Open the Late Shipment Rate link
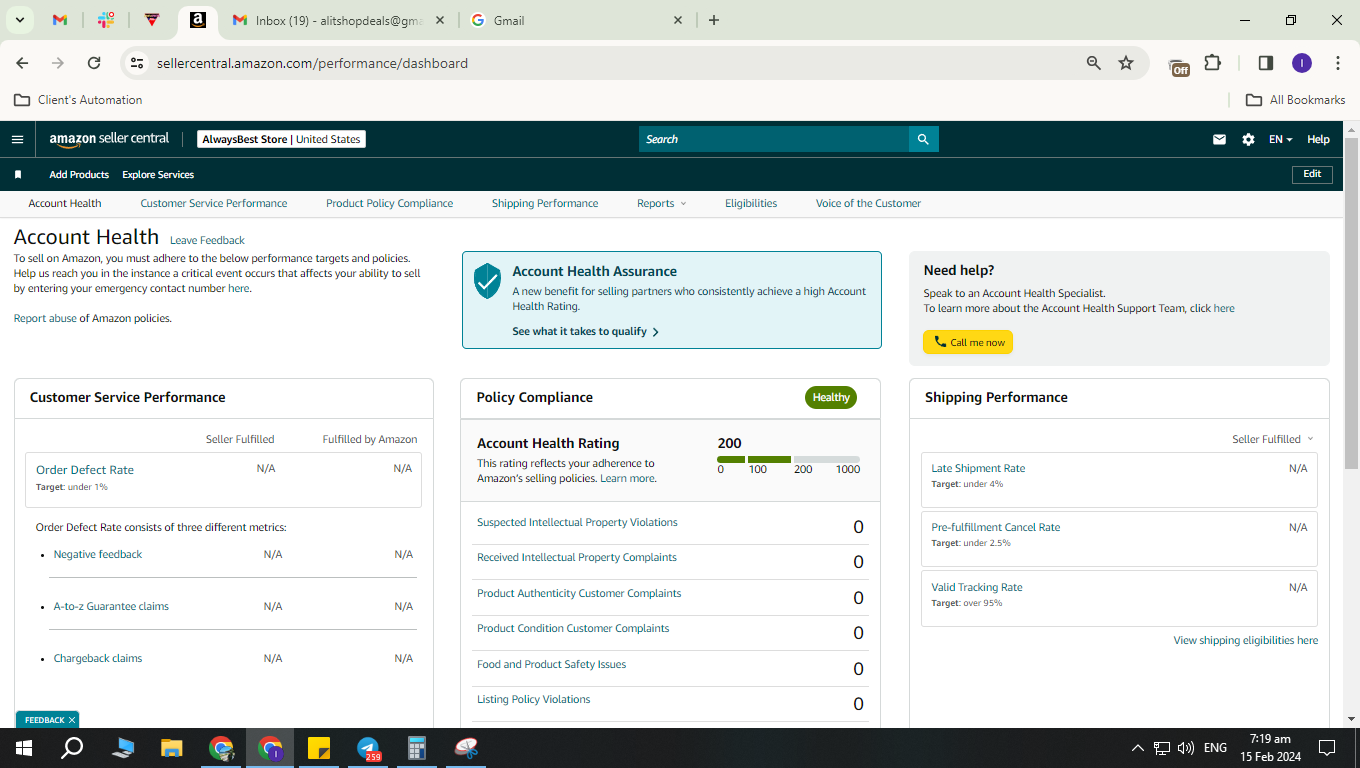This screenshot has width=1360, height=768. [978, 468]
